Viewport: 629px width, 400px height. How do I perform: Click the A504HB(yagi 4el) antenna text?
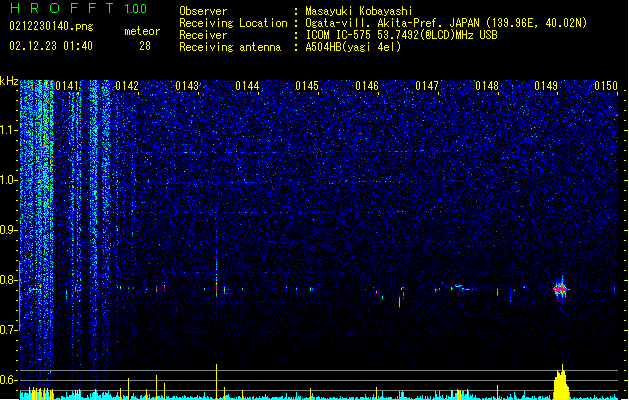(353, 47)
